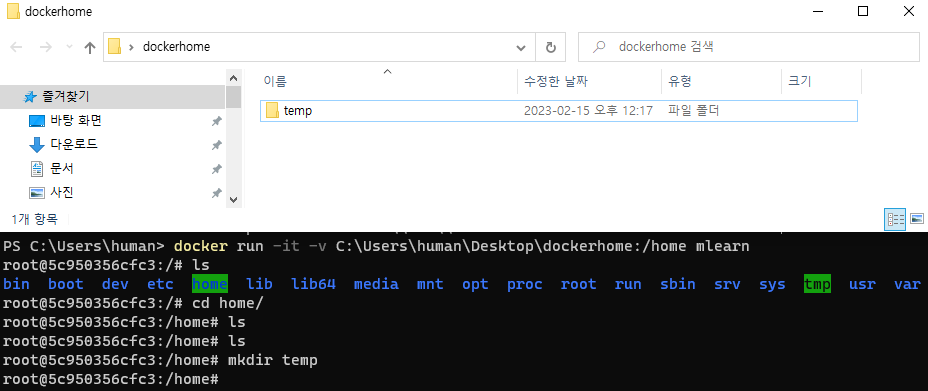Open the recent locations dropdown arrow

[x=69, y=47]
